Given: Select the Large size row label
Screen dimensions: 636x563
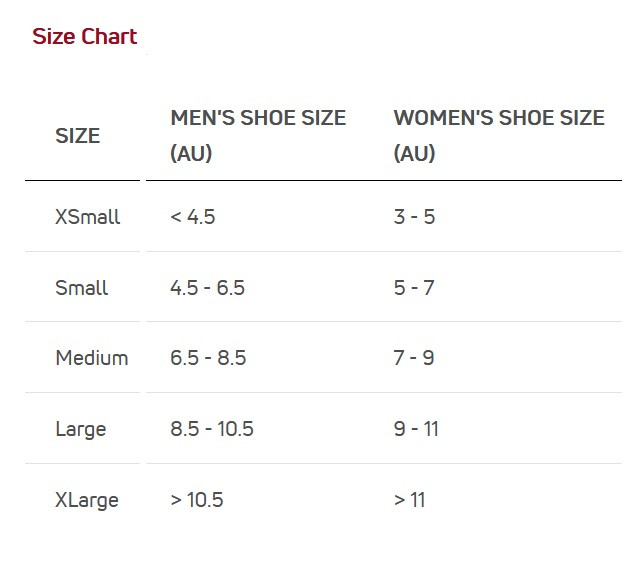Looking at the screenshot, I should 81,429.
